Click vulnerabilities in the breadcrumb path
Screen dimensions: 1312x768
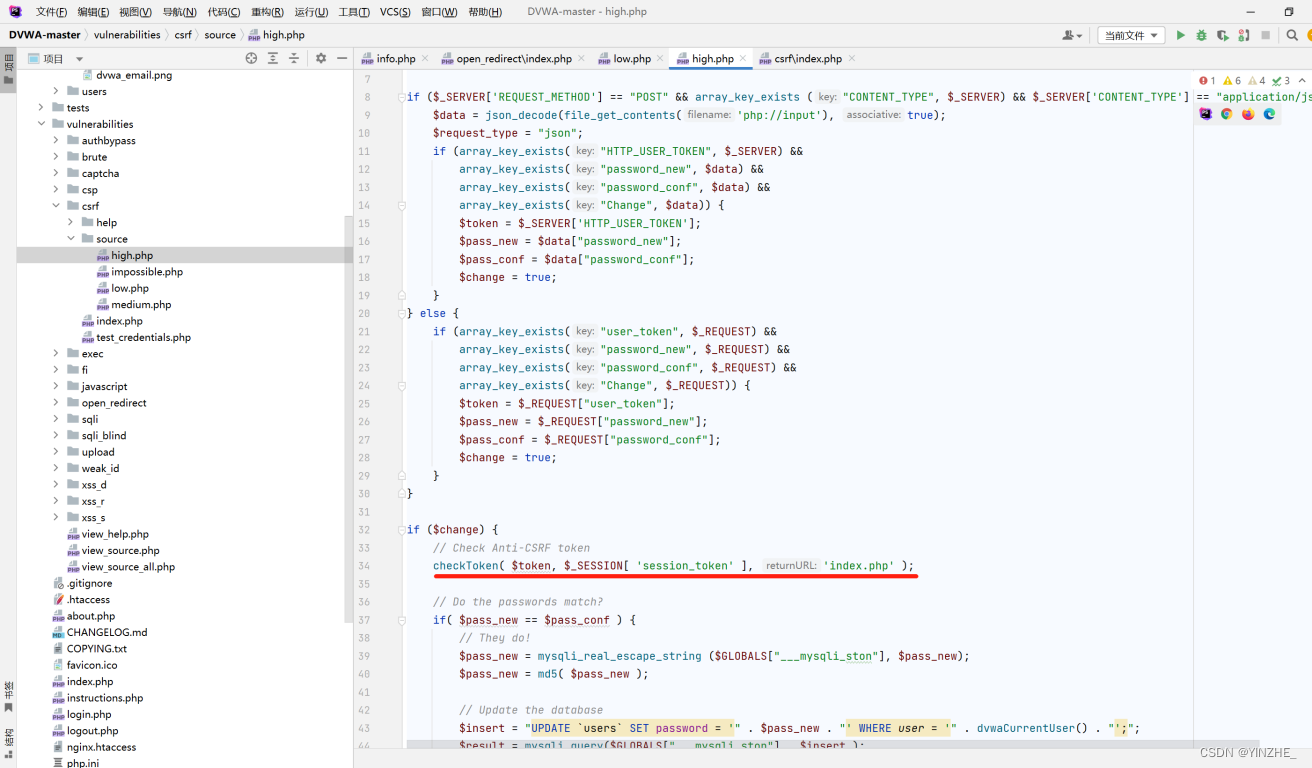[x=127, y=35]
